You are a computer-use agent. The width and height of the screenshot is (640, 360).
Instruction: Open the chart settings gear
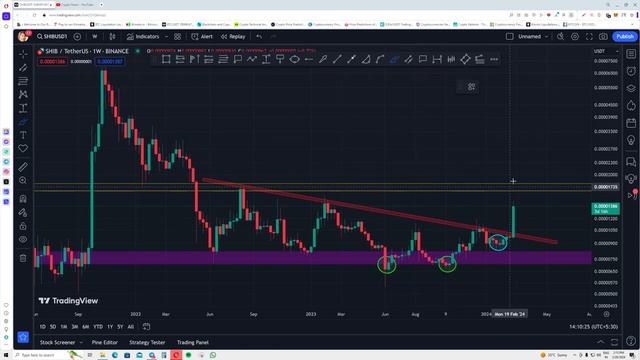(575, 37)
